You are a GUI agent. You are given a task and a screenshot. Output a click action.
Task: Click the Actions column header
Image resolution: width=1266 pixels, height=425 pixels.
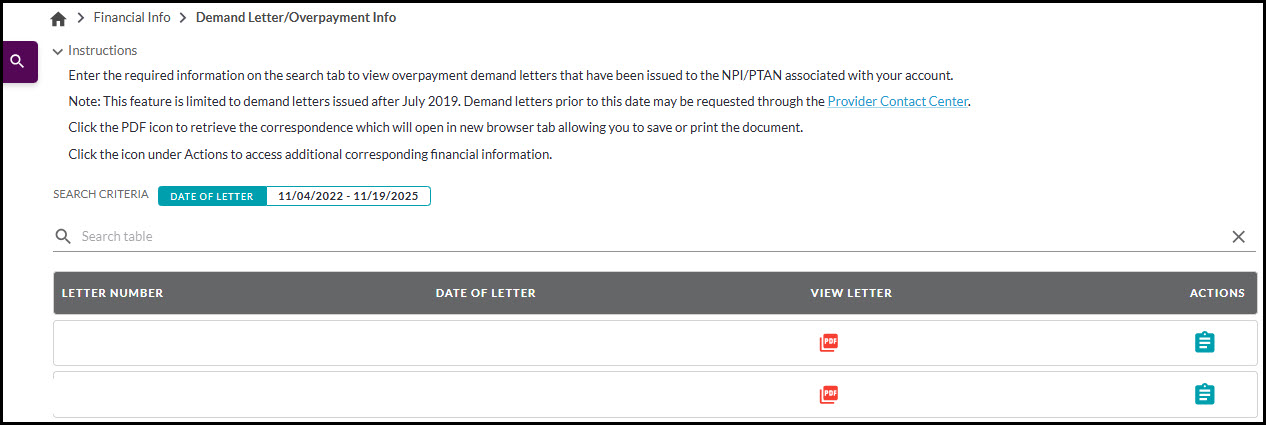point(1216,293)
